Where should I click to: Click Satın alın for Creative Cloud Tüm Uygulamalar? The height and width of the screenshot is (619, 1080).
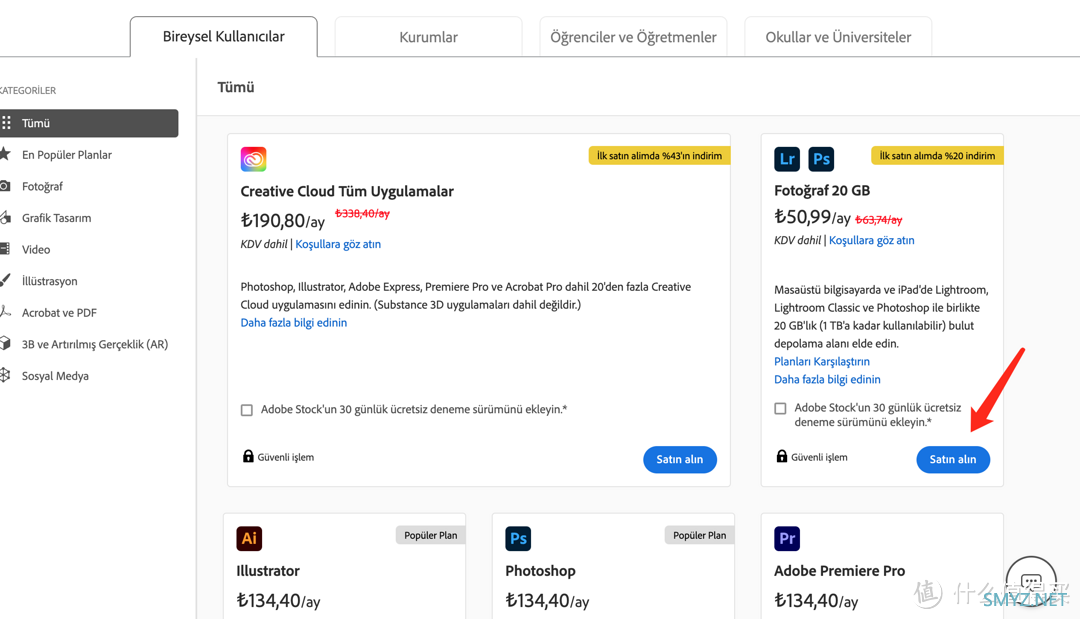click(x=680, y=459)
